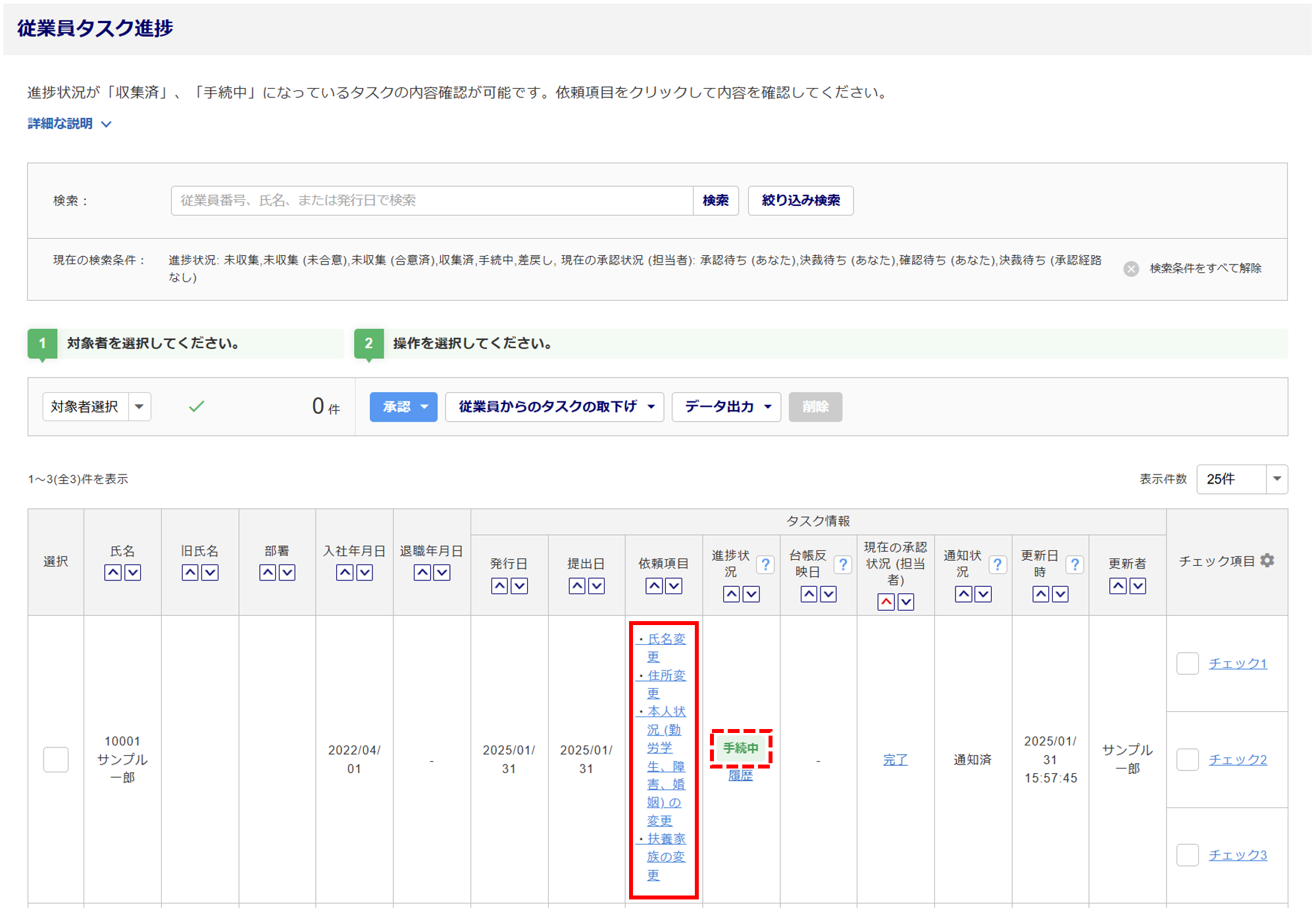Image resolution: width=1316 pixels, height=908 pixels.
Task: Click help icon next to 台帳反映日 header
Action: [x=842, y=565]
